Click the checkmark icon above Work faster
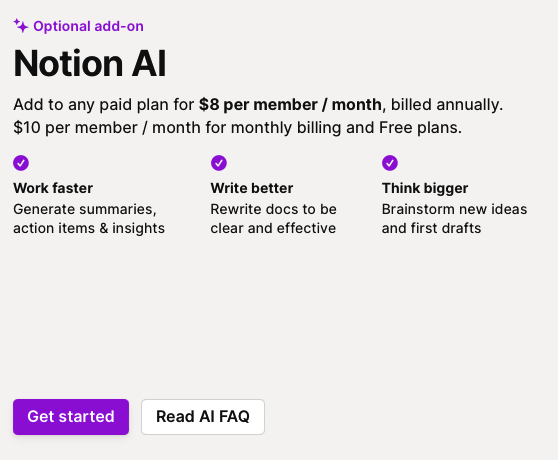Screen dimensions: 558x460 coord(21,163)
